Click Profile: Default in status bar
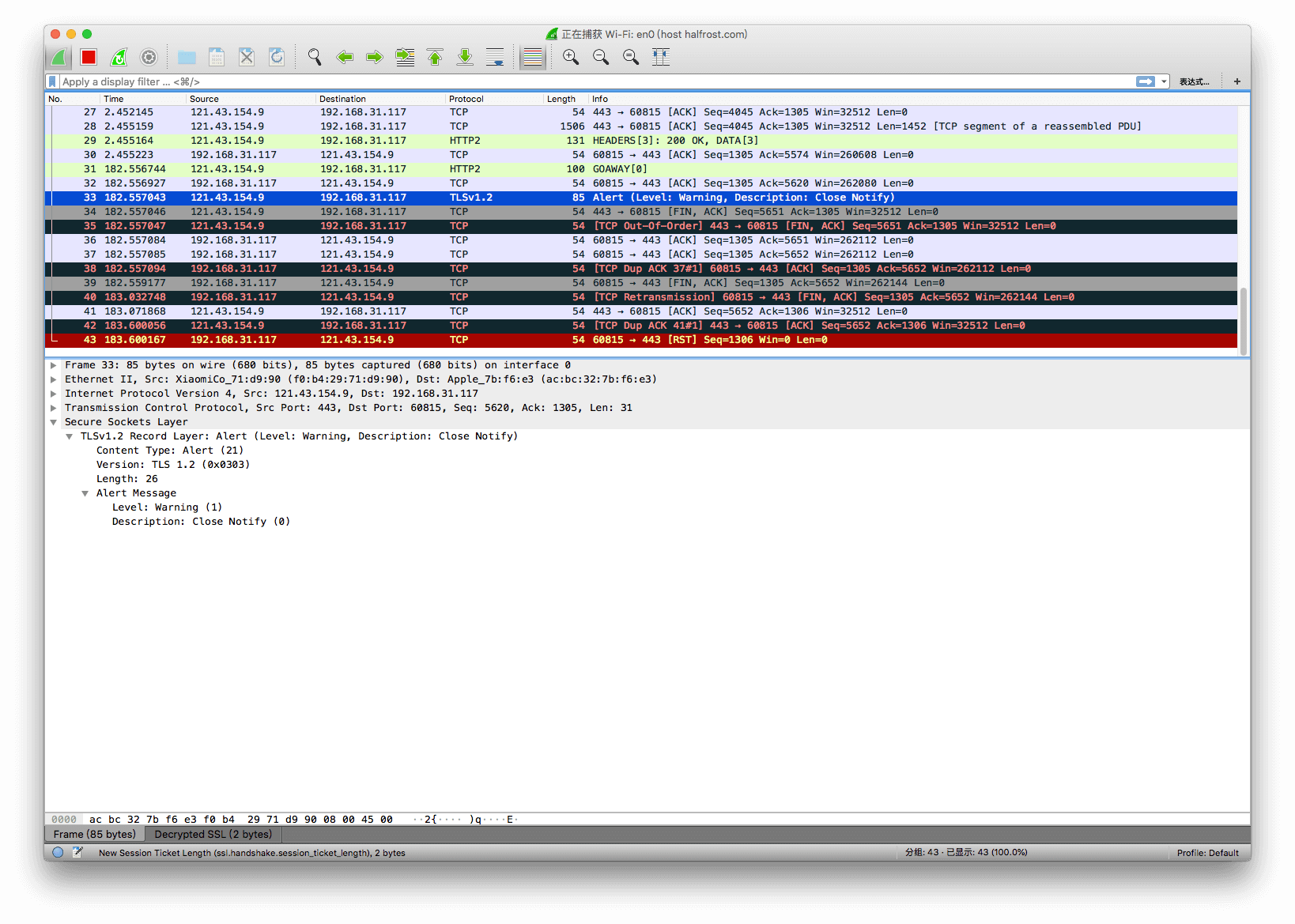This screenshot has width=1295, height=924. click(1207, 853)
